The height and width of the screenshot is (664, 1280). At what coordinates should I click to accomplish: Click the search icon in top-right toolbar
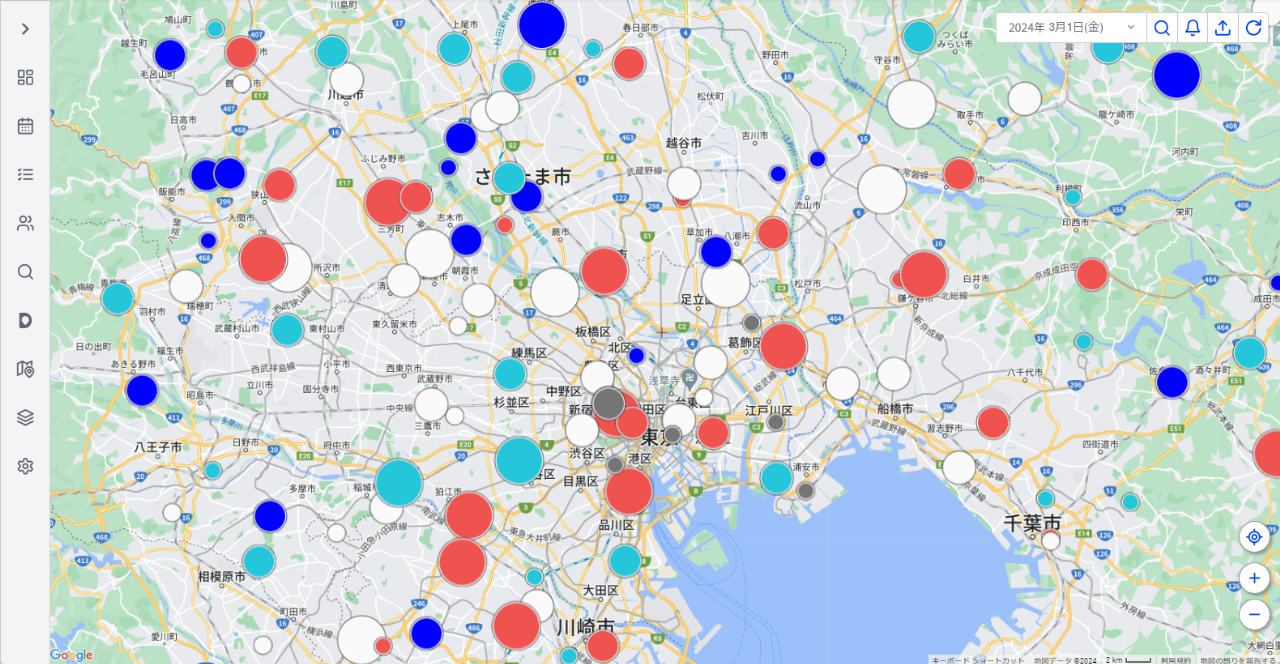coord(1161,28)
